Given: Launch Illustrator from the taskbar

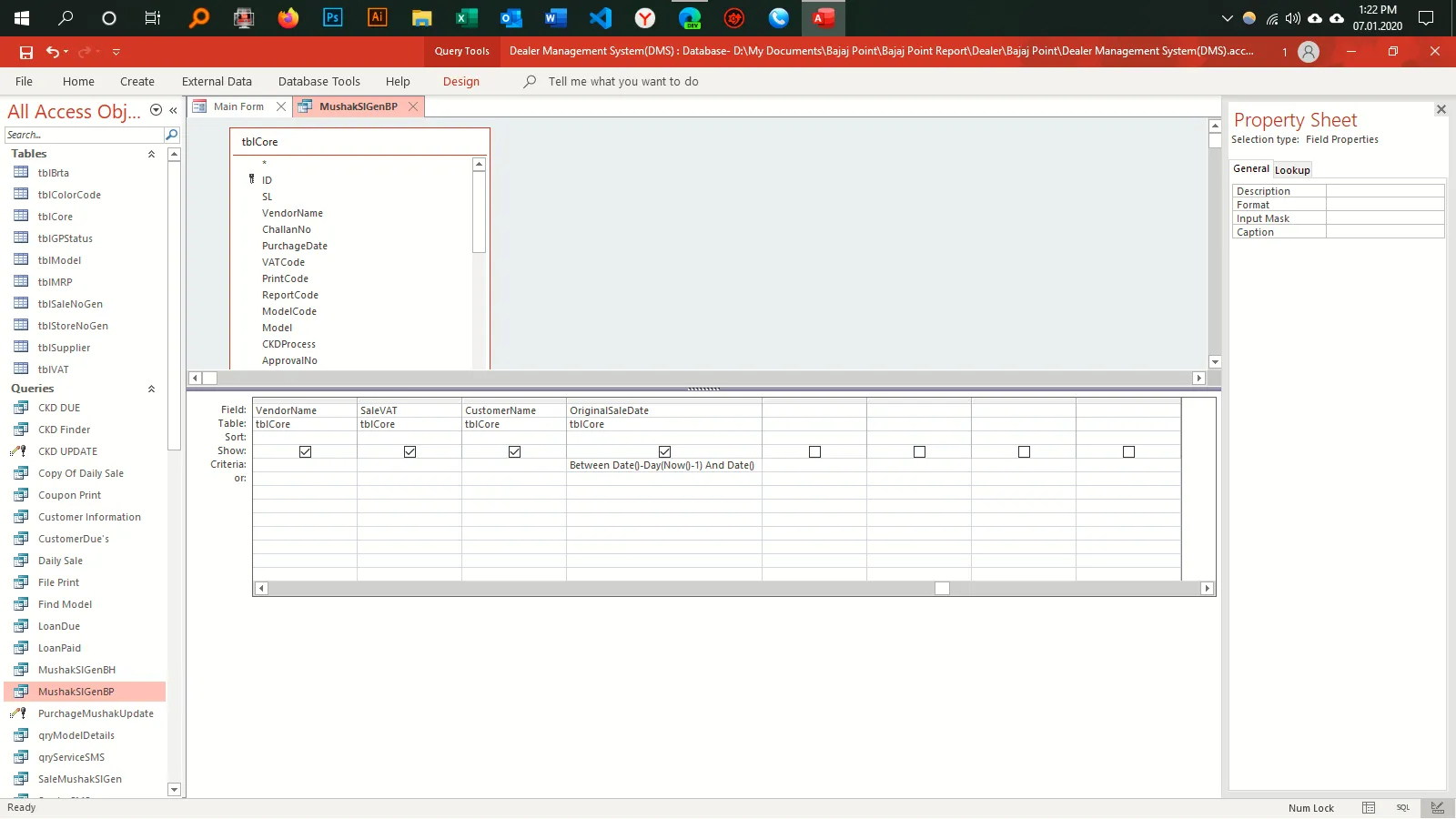Looking at the screenshot, I should (x=377, y=17).
